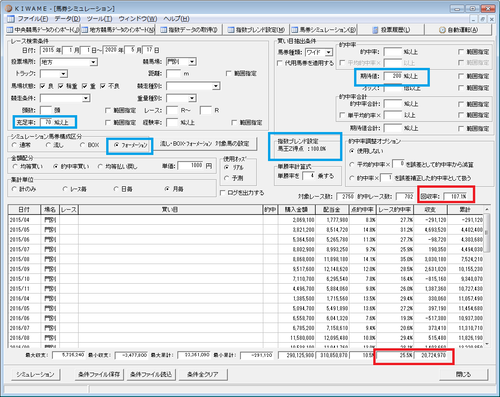Viewport: 500px width, 397px height.
Task: Click the 条件ファイル保存 button
Action: click(99, 375)
